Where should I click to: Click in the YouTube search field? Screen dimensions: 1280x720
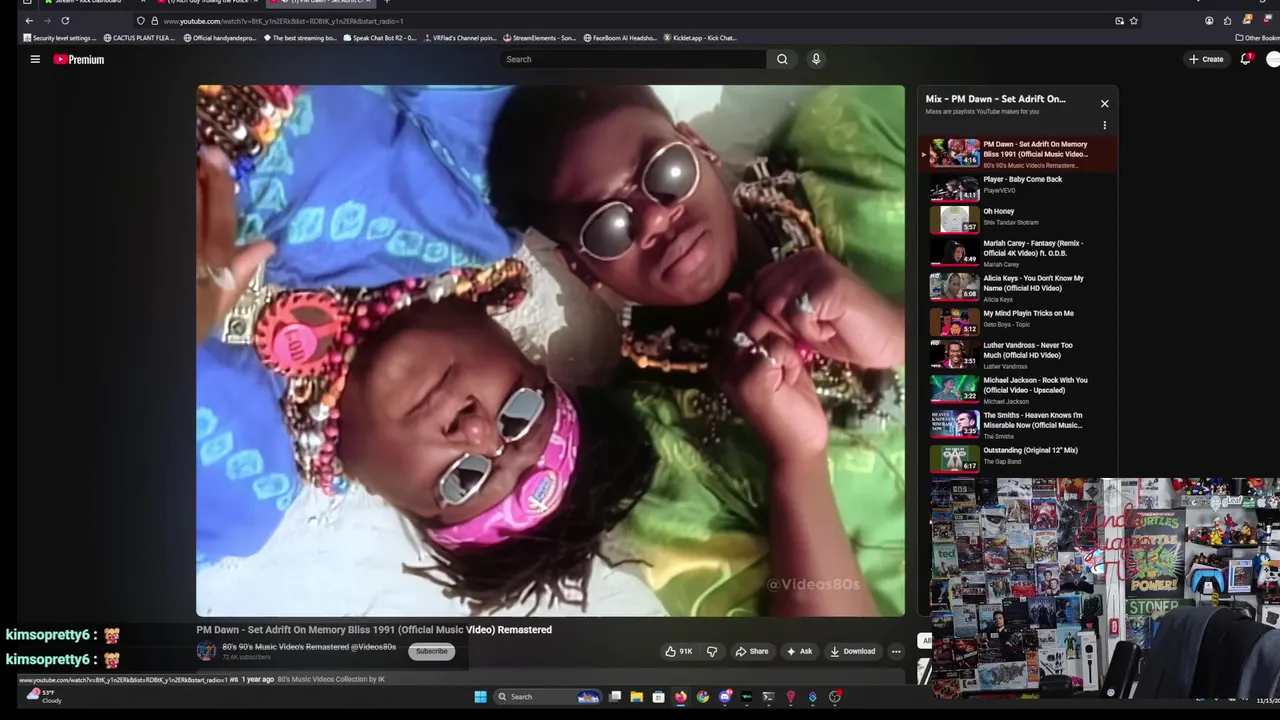pos(633,59)
